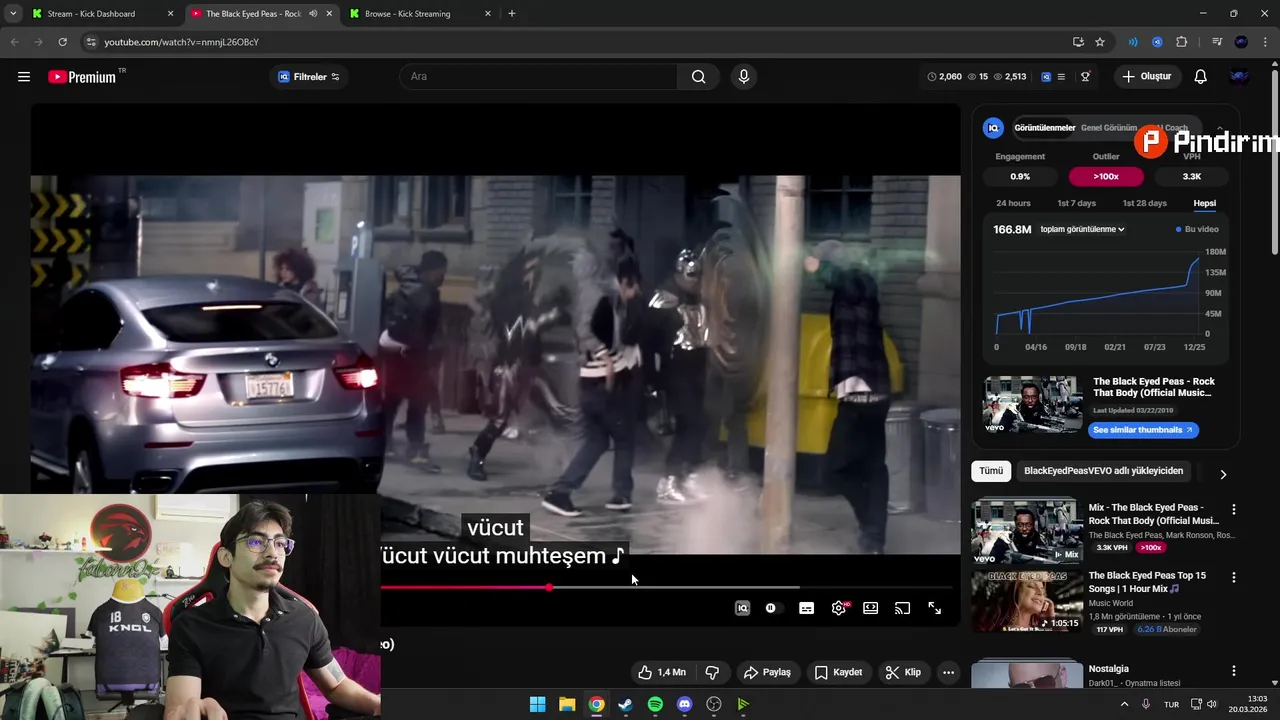This screenshot has width=1280, height=720.
Task: Click See similar thumbnails link
Action: tap(1143, 430)
